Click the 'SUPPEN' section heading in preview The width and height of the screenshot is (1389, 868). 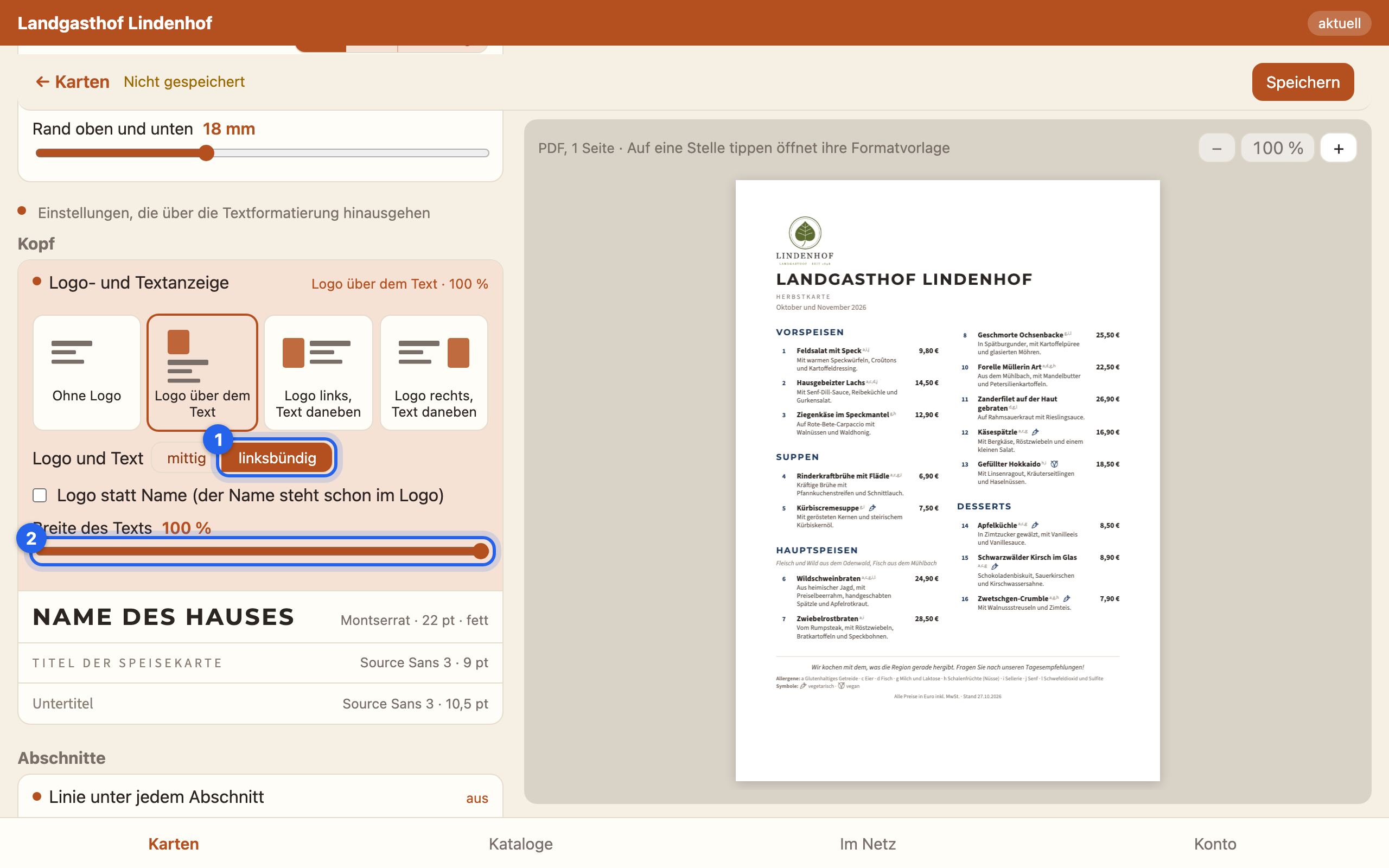click(797, 457)
